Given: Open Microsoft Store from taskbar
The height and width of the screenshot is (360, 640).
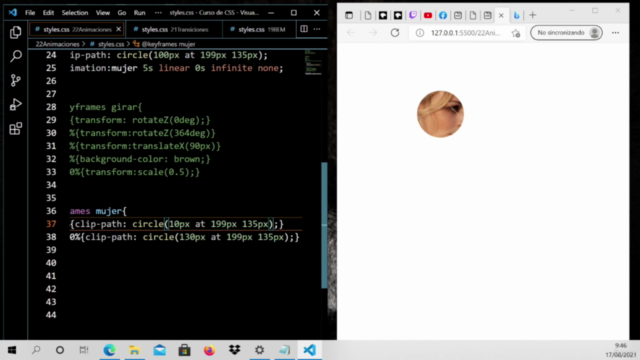Looking at the screenshot, I should [x=184, y=350].
